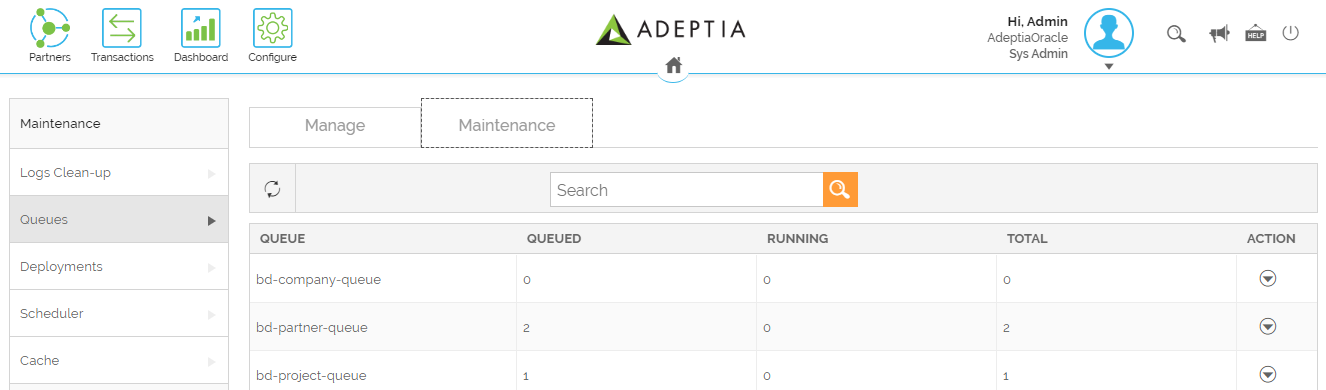
Task: Open queued count link for bd-project-queue
Action: 526,376
